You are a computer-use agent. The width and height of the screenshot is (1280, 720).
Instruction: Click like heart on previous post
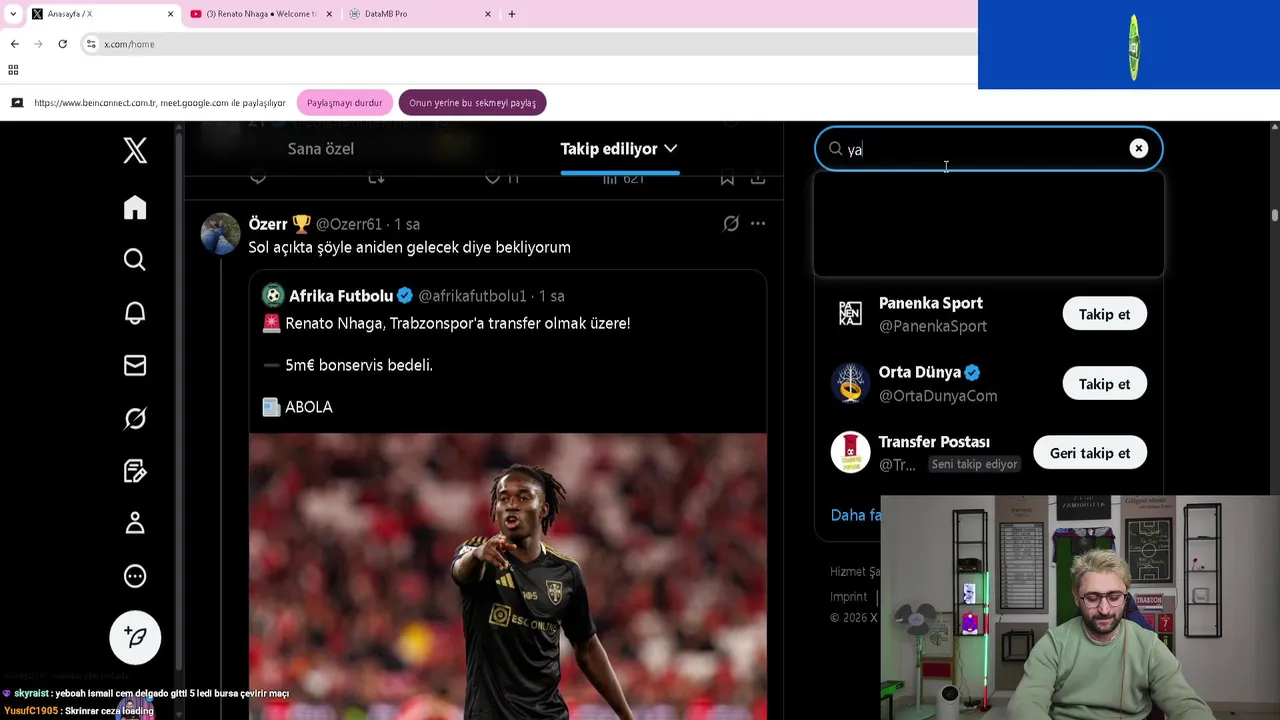coord(492,179)
